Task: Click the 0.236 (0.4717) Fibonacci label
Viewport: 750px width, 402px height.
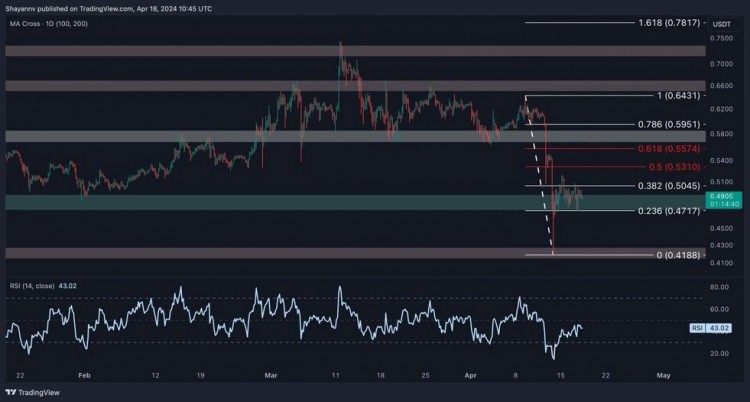Action: click(669, 211)
